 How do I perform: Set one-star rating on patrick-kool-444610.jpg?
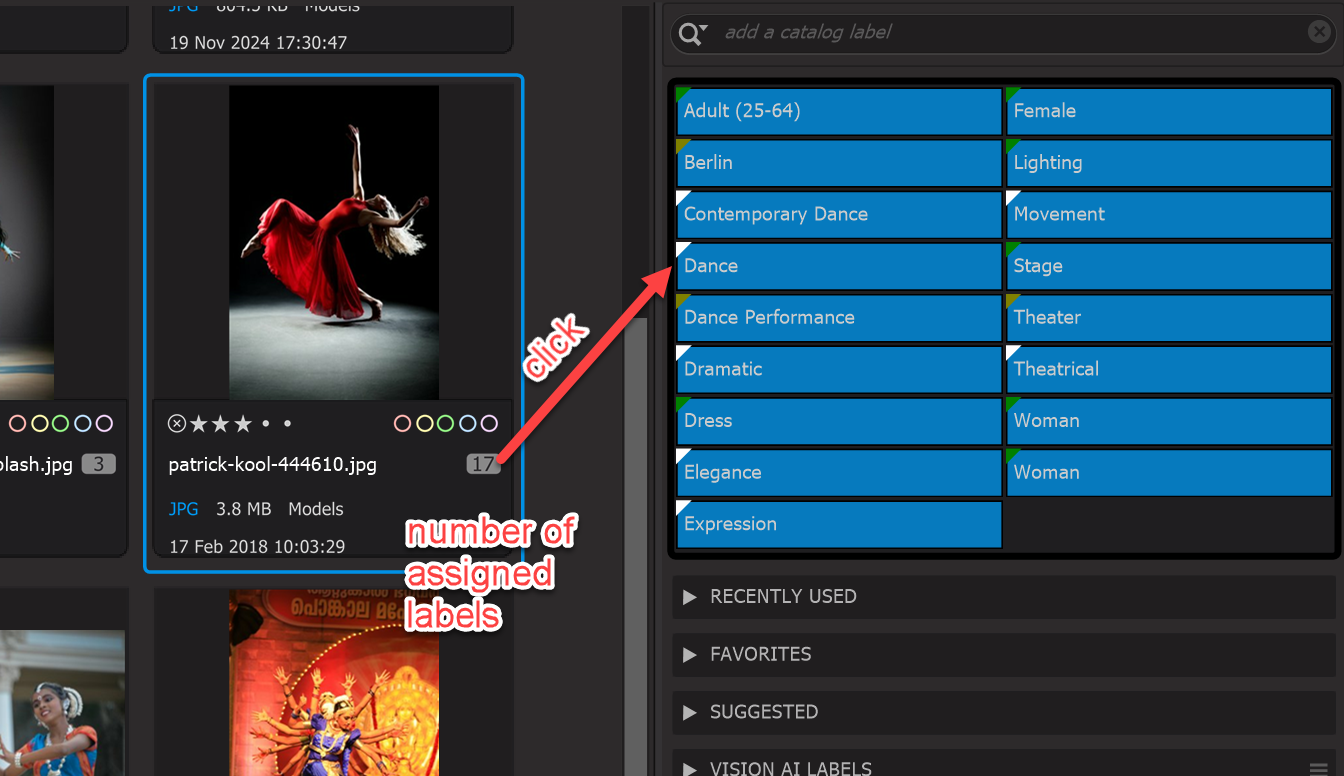click(x=199, y=423)
